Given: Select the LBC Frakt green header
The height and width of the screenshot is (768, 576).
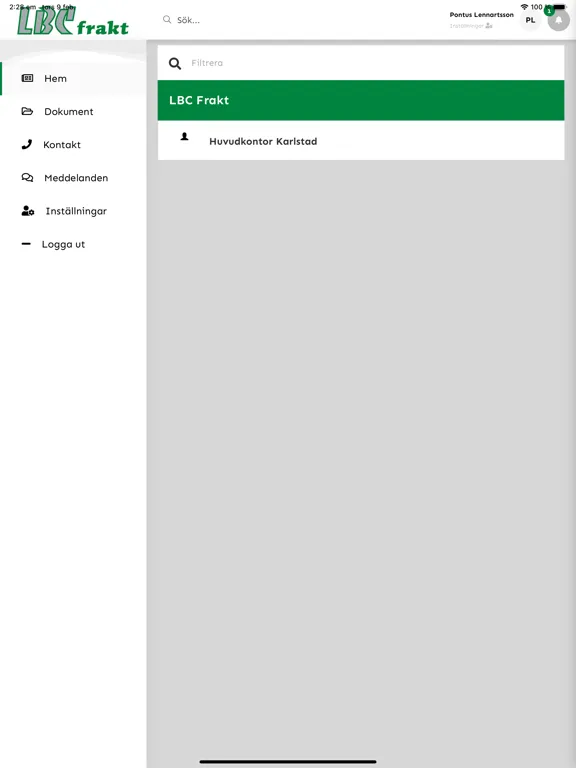Looking at the screenshot, I should (x=361, y=100).
